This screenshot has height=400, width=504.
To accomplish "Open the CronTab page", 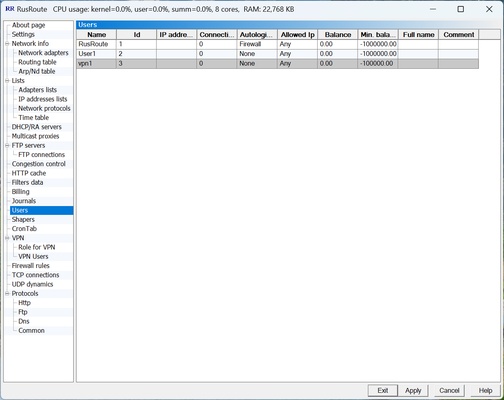I will (x=24, y=229).
